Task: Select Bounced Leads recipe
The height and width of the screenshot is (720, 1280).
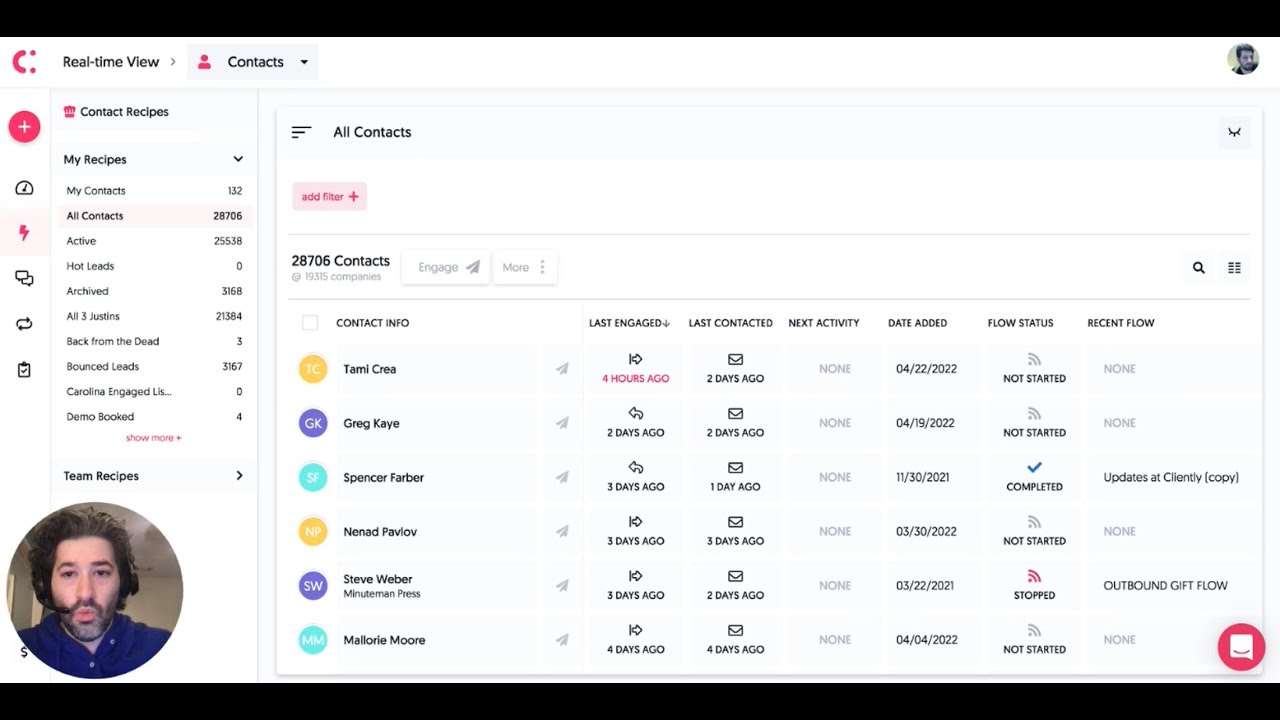Action: [154, 366]
